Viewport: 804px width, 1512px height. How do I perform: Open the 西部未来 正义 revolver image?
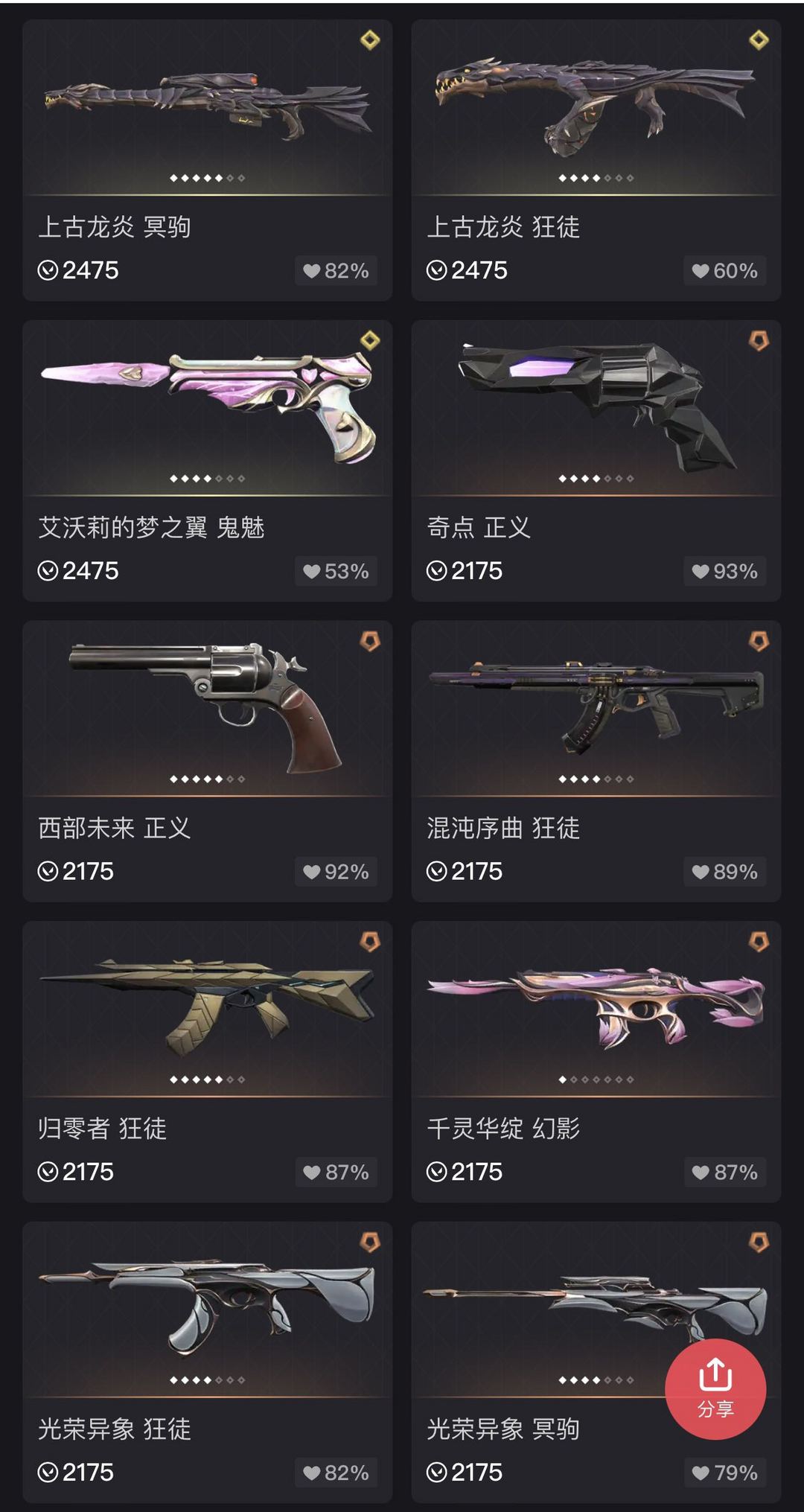click(x=207, y=707)
